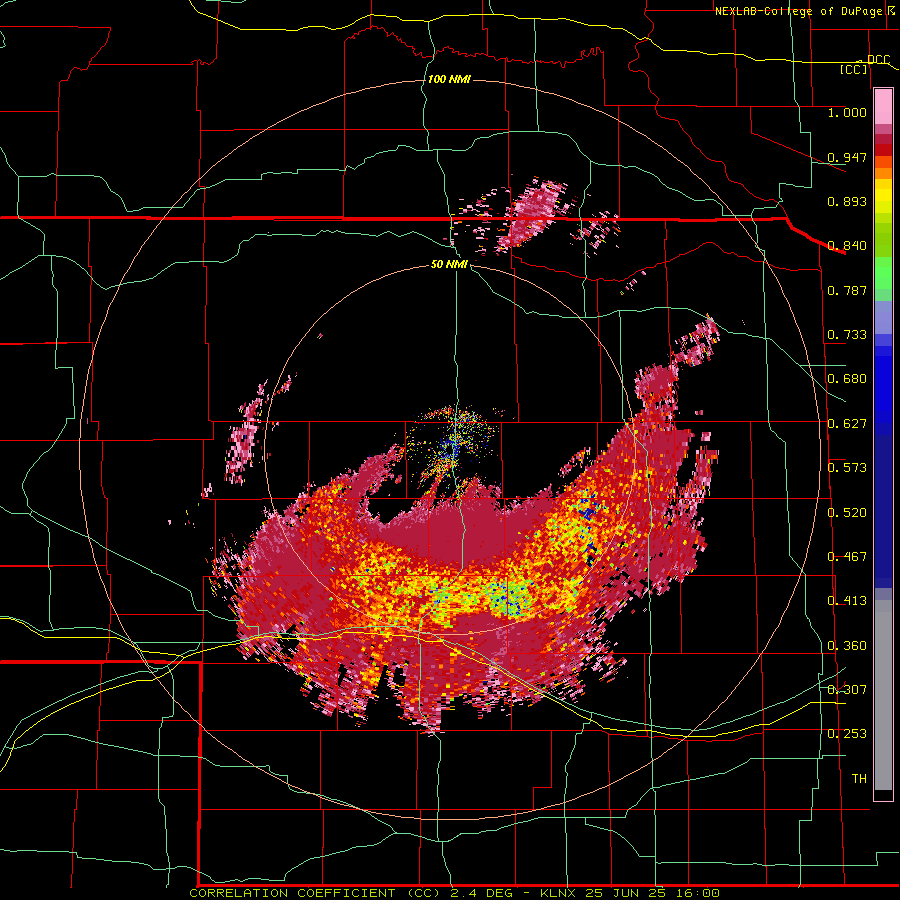Click the DCC label above the scale
The image size is (900, 900).
878,60
